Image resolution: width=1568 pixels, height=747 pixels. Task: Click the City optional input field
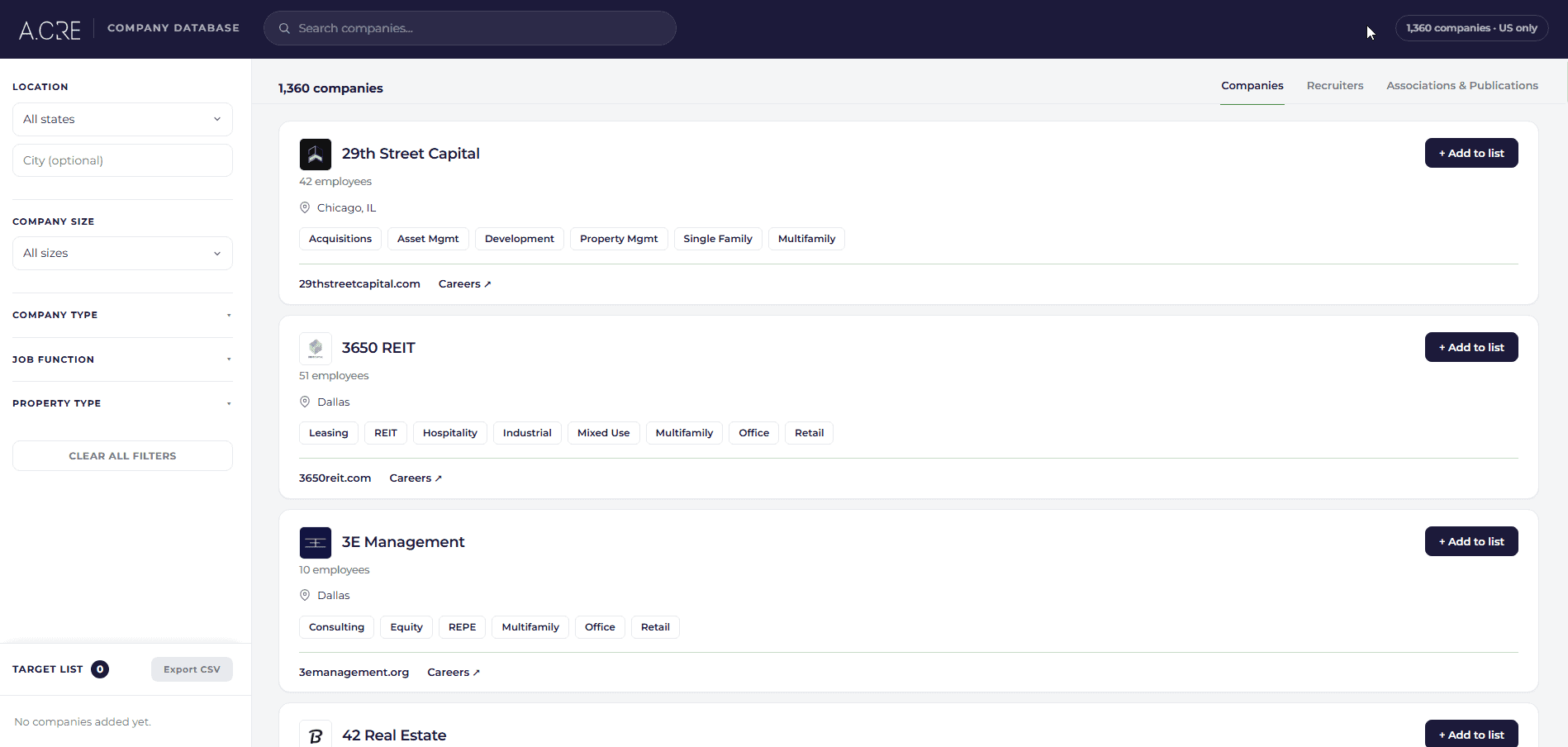click(x=122, y=160)
